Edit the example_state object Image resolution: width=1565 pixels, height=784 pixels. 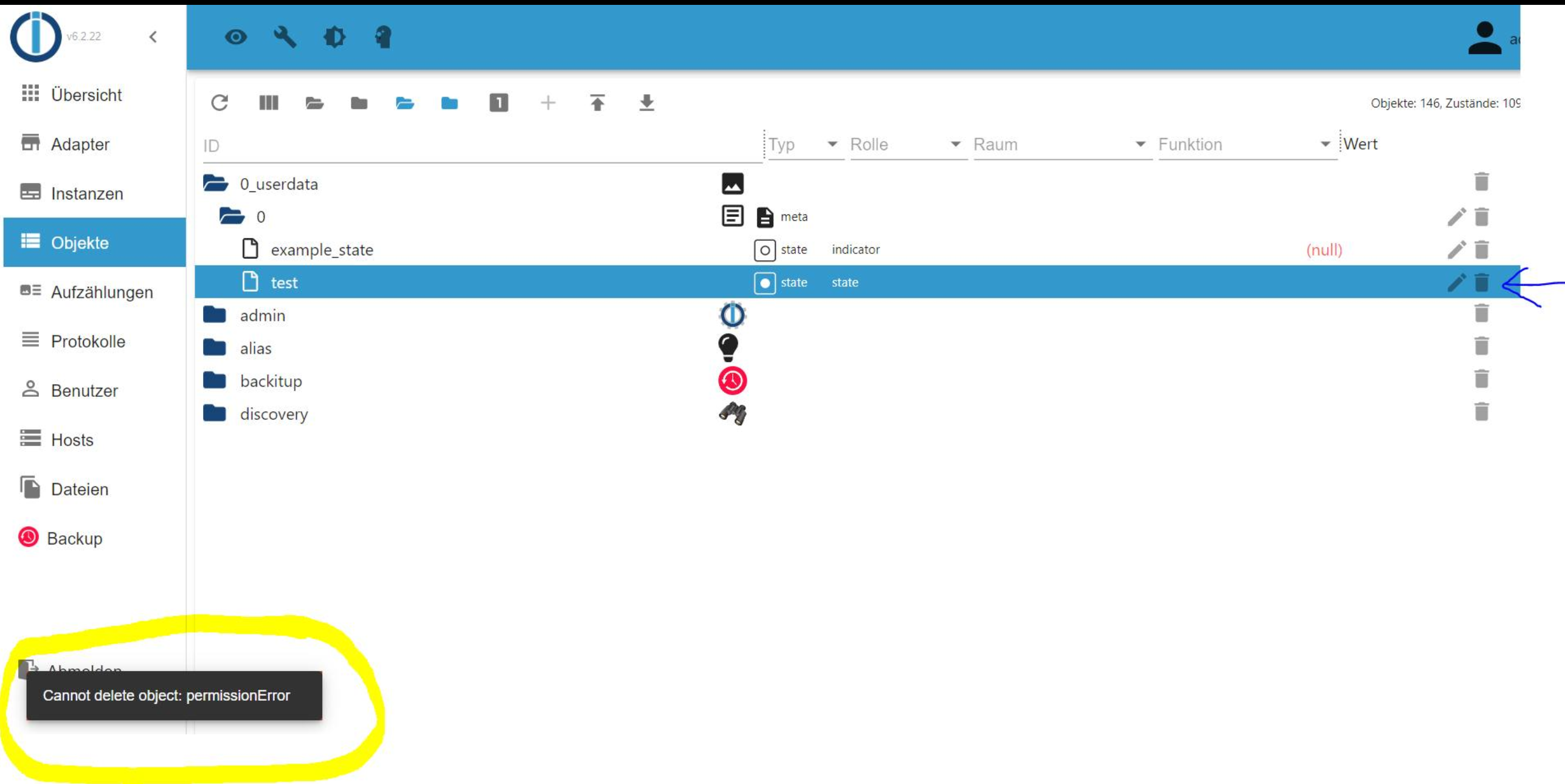(1456, 250)
